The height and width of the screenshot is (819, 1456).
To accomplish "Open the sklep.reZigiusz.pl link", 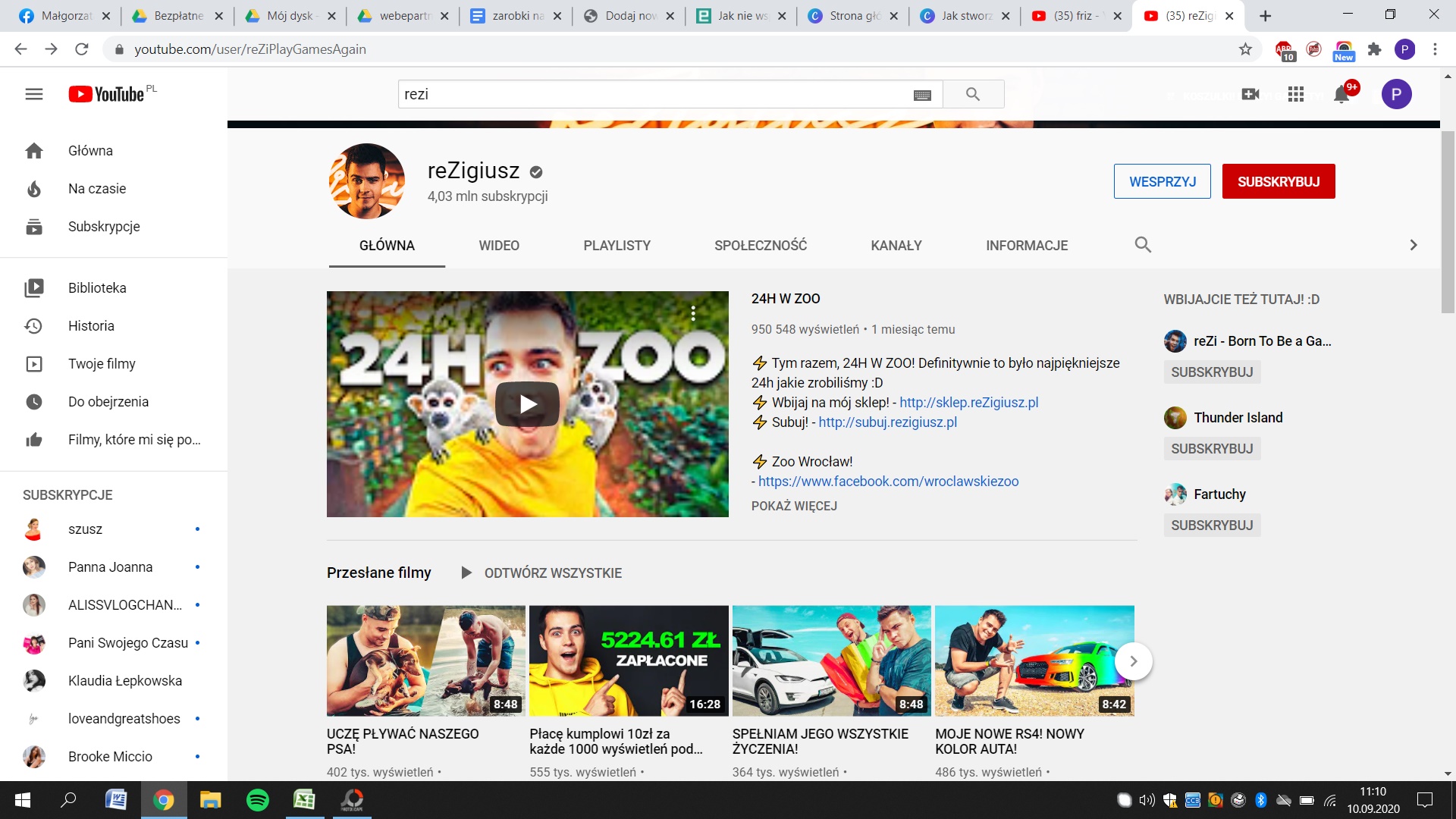I will coord(968,403).
